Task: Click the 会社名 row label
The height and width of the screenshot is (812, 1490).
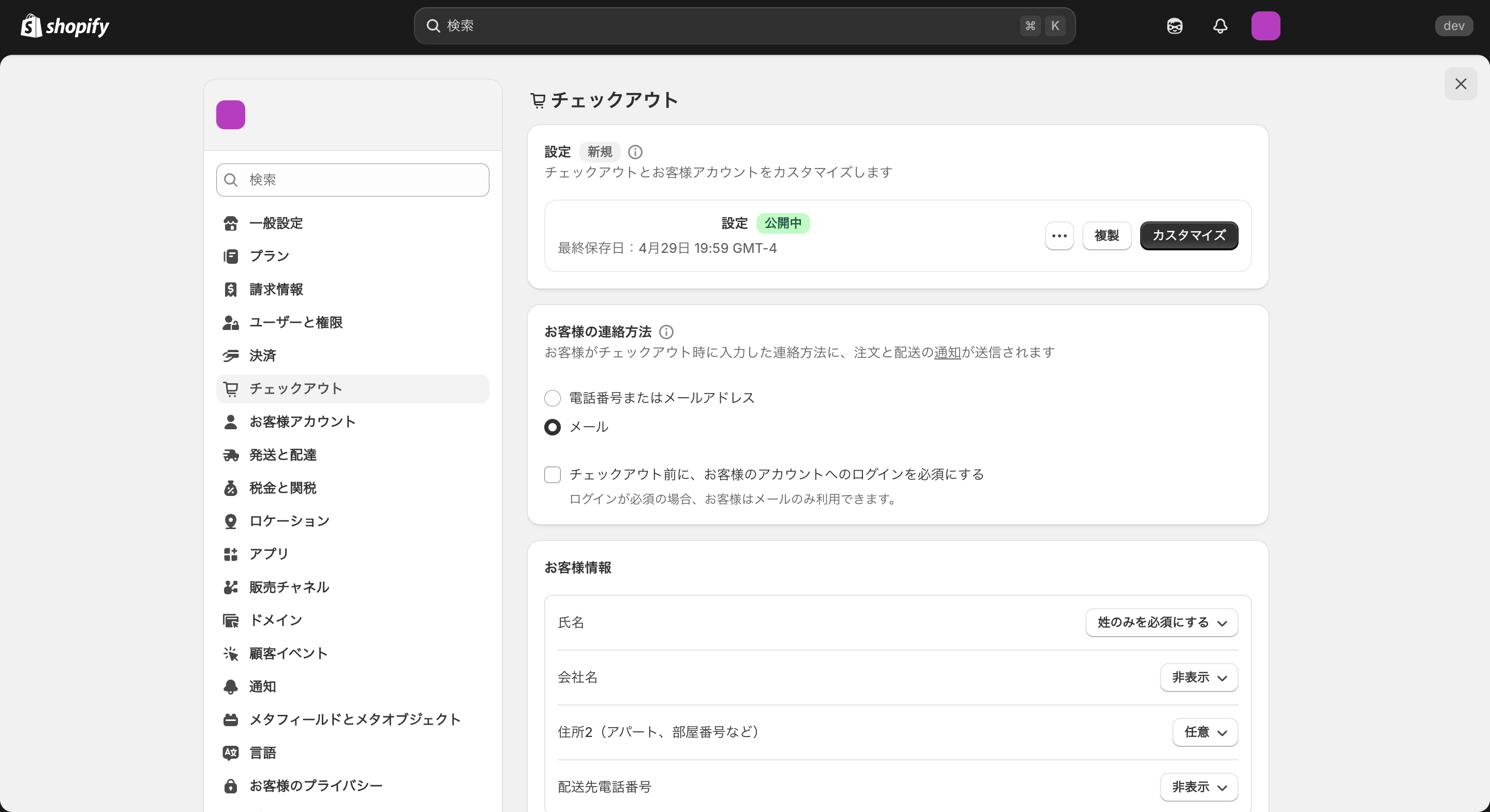Action: pos(577,677)
